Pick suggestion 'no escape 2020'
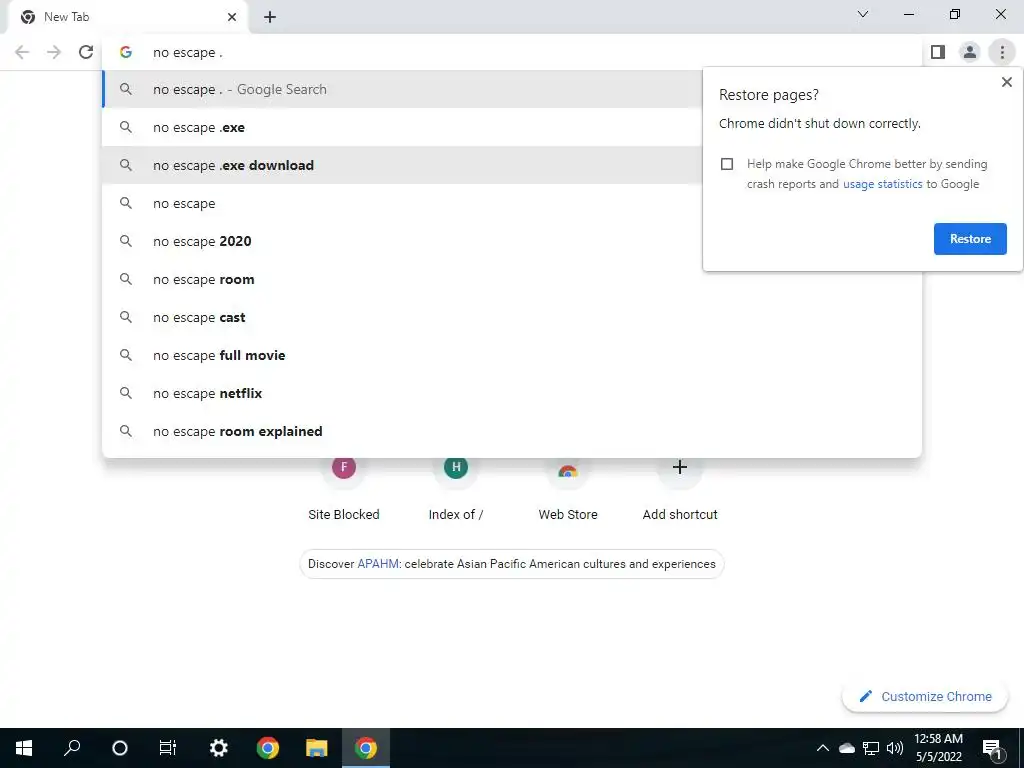The width and height of the screenshot is (1024, 768). coord(402,241)
